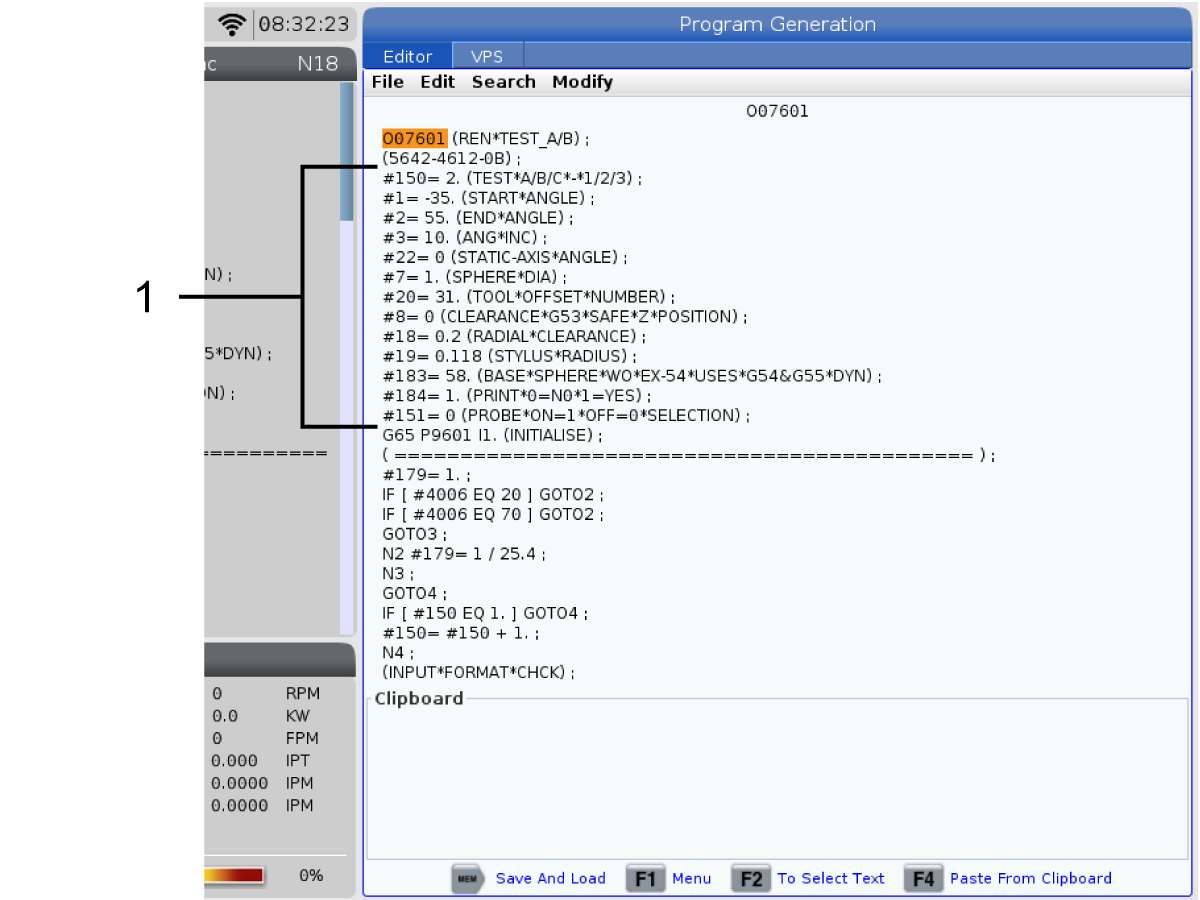This screenshot has height=900, width=1200.
Task: Click the #183= 58. BASE*SPHERE line
Action: (x=632, y=376)
